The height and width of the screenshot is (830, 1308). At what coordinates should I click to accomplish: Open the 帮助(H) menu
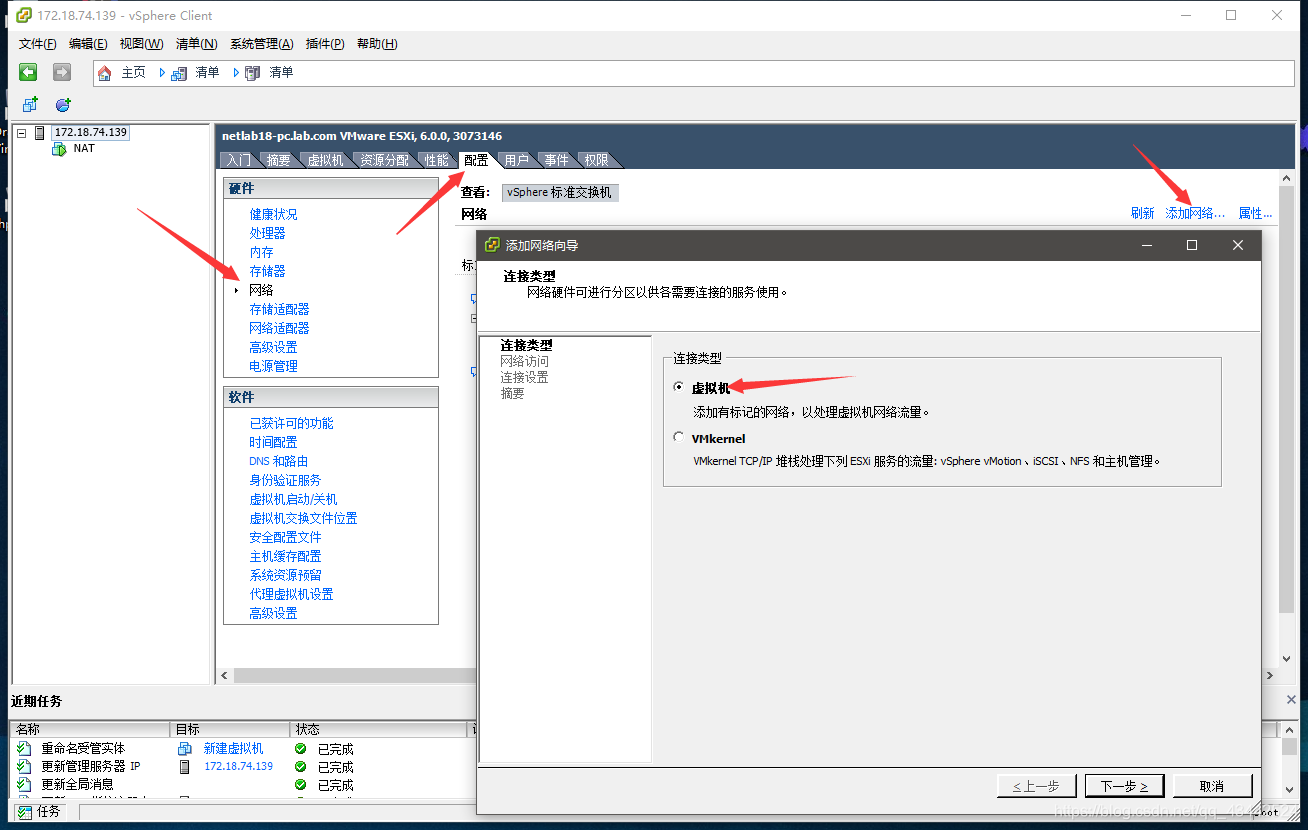point(377,44)
